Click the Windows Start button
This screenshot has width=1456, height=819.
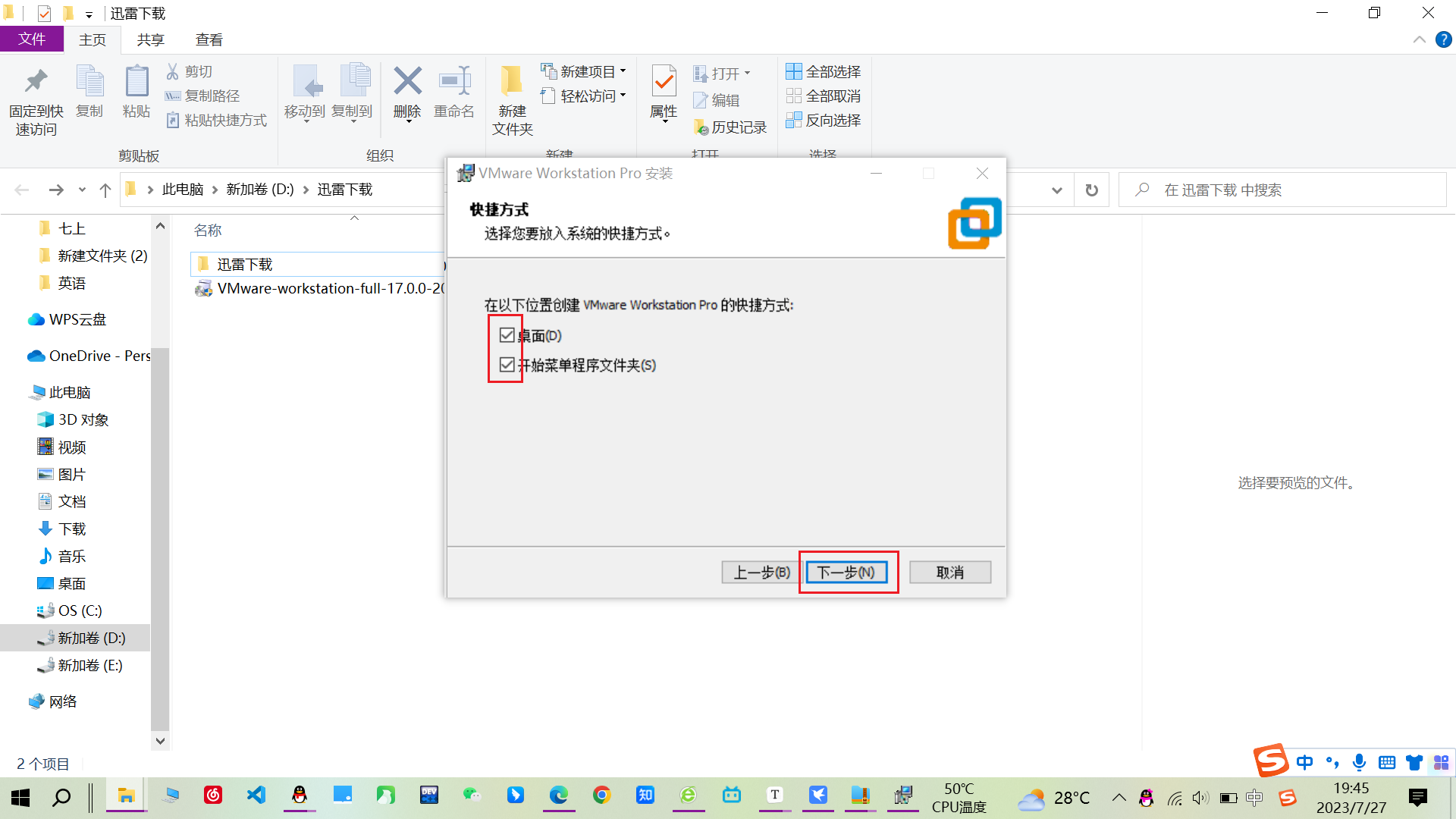click(x=20, y=797)
